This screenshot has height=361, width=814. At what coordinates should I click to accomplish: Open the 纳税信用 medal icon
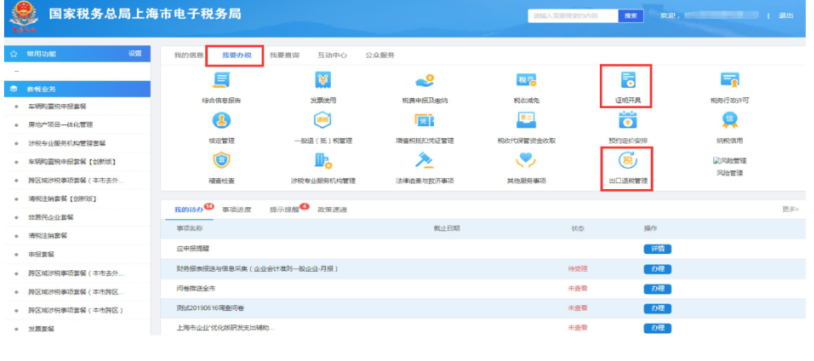point(729,121)
